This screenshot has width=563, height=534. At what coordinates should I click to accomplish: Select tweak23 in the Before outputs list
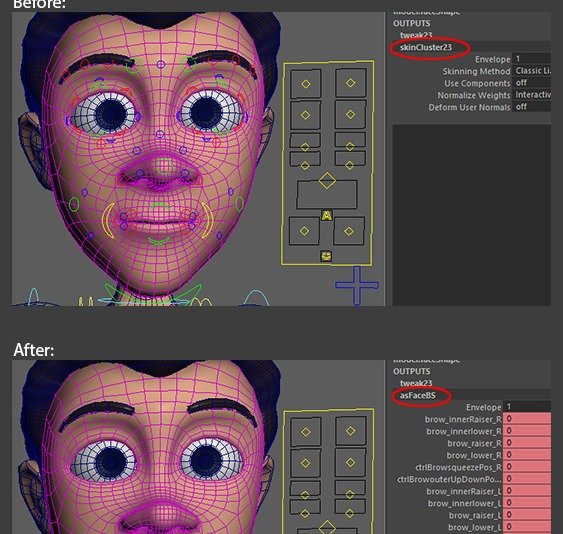[416, 35]
